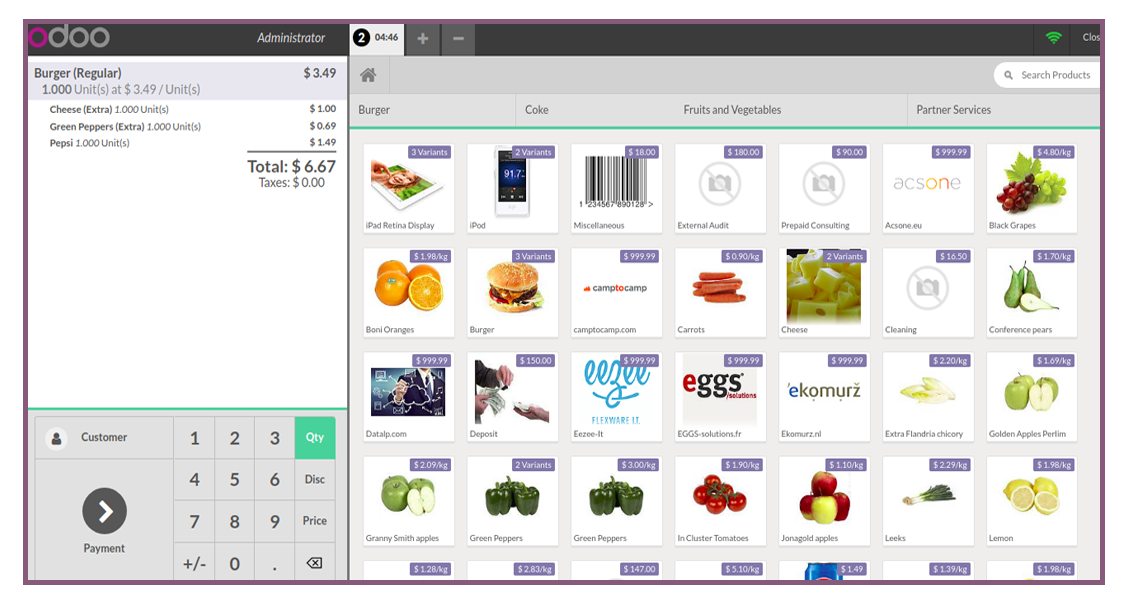Viewport: 1126px width, 607px height.
Task: Add Deposit product
Action: pos(513,396)
